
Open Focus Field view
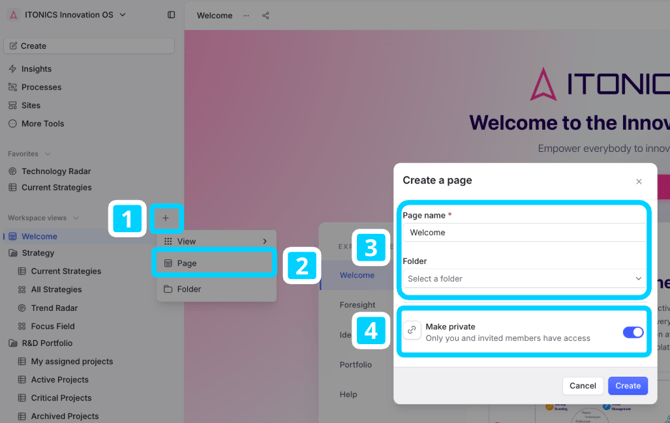pyautogui.click(x=53, y=326)
